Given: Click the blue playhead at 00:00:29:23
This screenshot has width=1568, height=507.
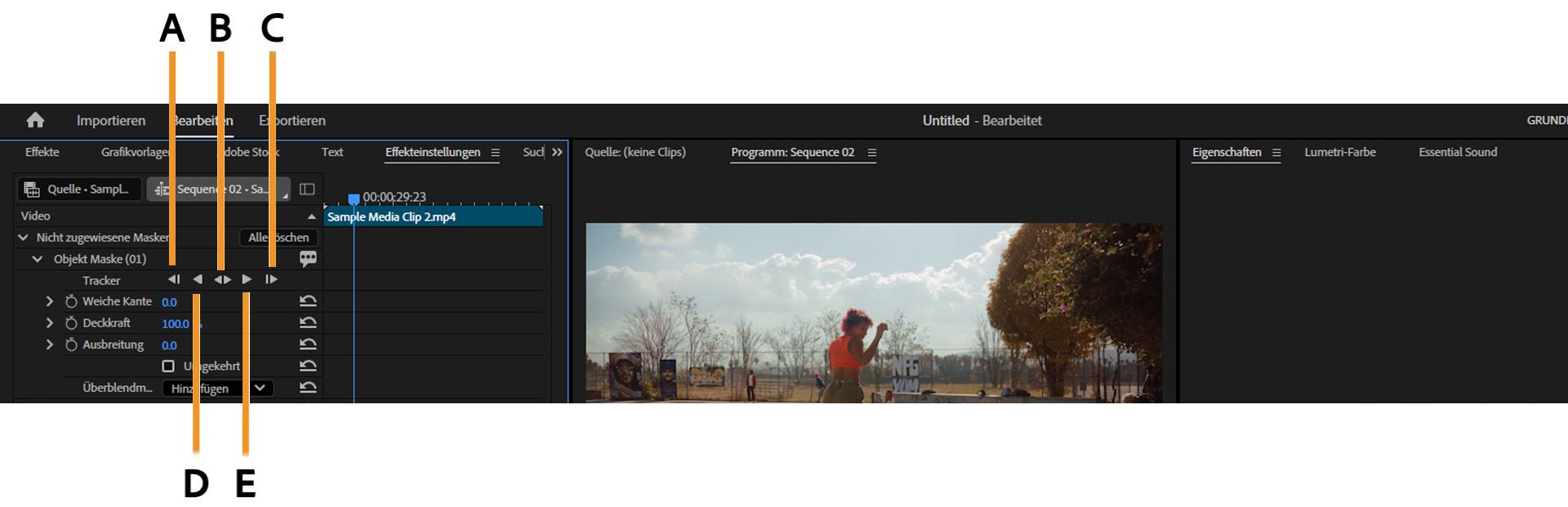Looking at the screenshot, I should (354, 198).
